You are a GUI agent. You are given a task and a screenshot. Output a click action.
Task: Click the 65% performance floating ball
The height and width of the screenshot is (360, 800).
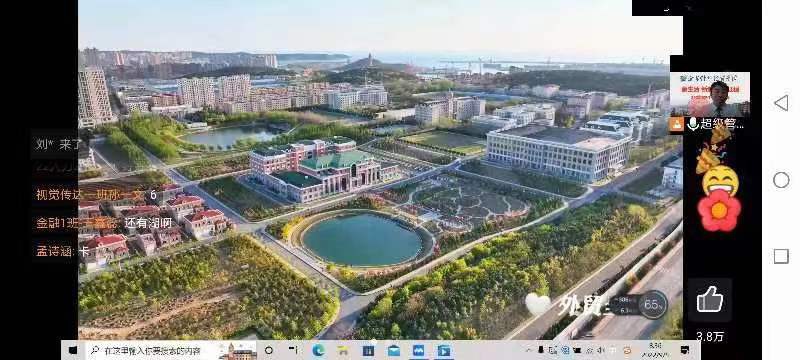(x=652, y=304)
